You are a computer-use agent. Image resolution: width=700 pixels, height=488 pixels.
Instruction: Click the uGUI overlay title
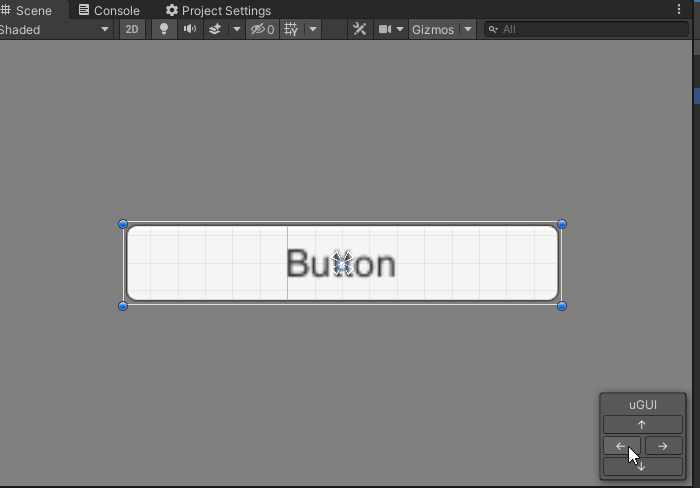(642, 405)
